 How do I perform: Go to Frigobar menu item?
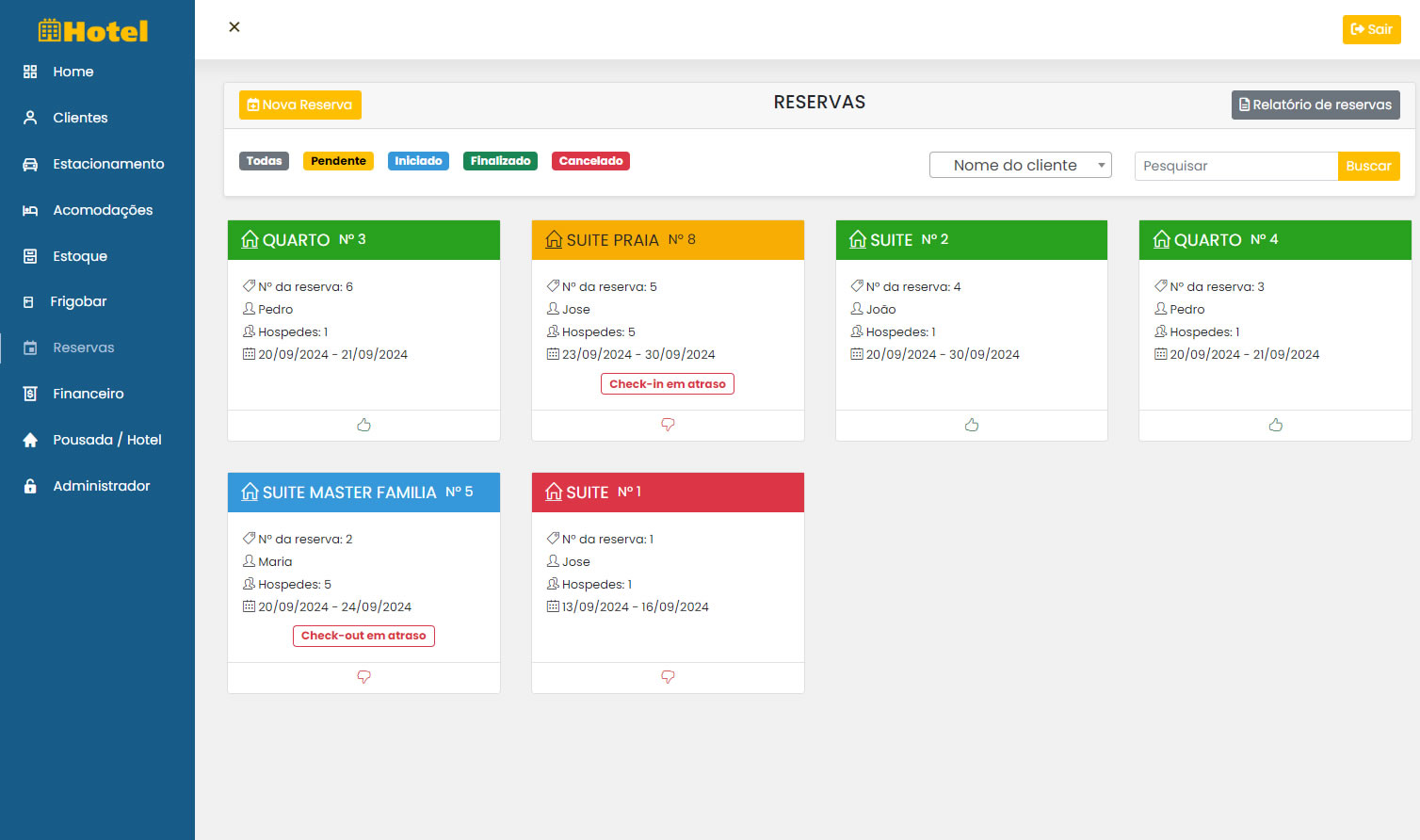(78, 301)
